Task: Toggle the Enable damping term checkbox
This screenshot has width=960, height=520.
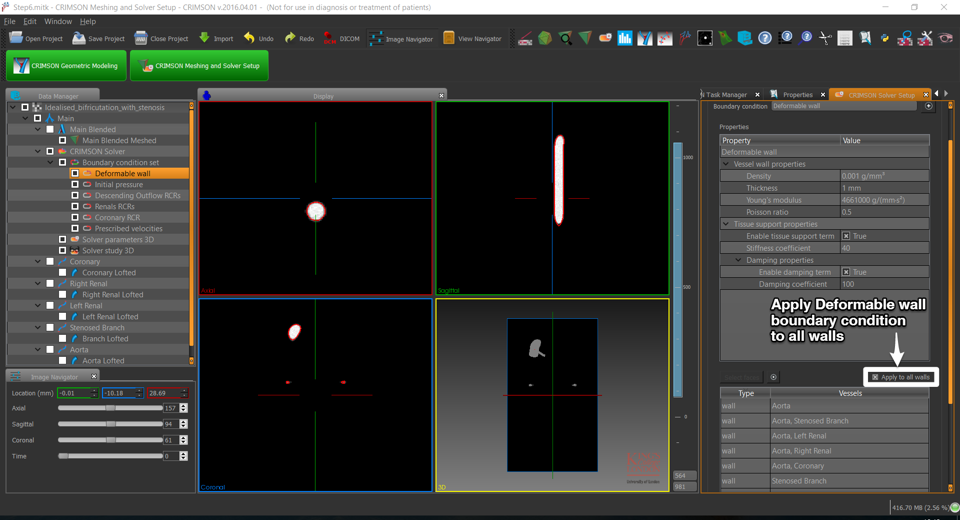Action: click(x=845, y=272)
